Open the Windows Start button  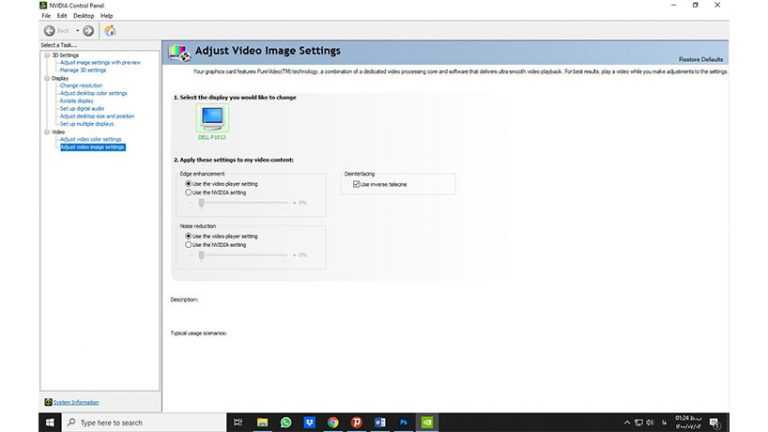[x=50, y=422]
